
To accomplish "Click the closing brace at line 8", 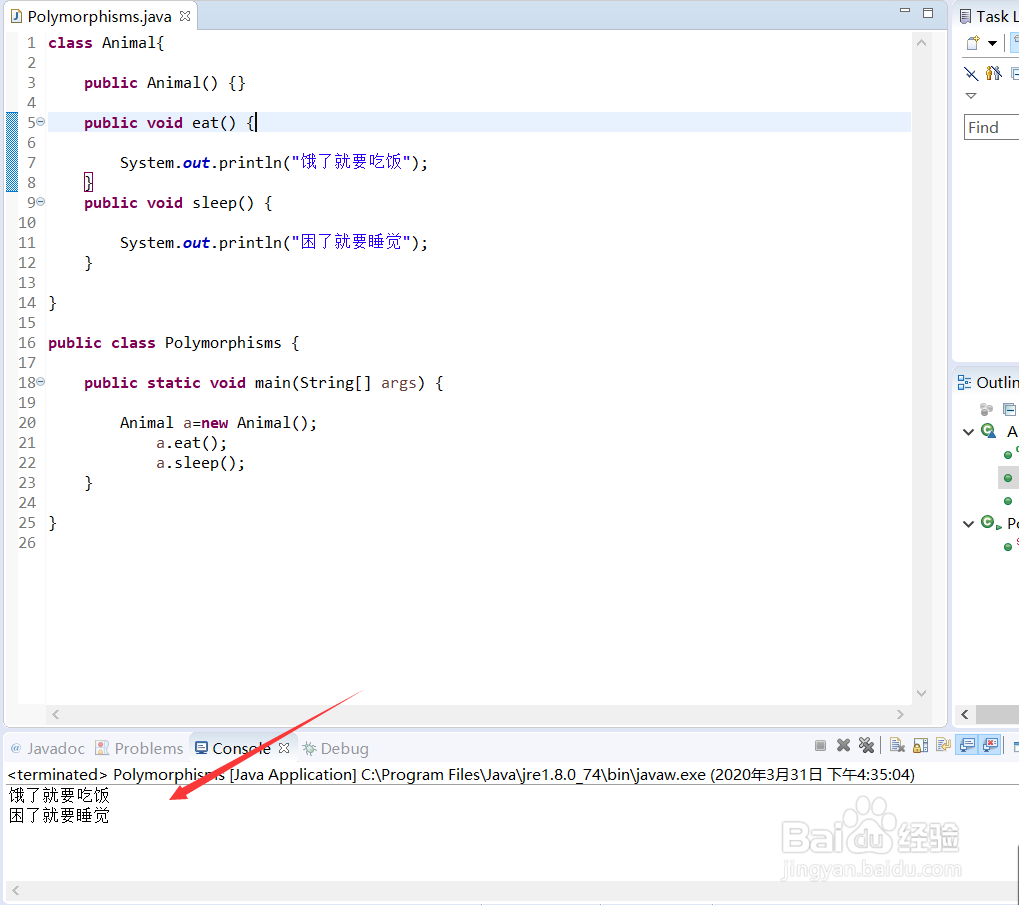I will (88, 183).
